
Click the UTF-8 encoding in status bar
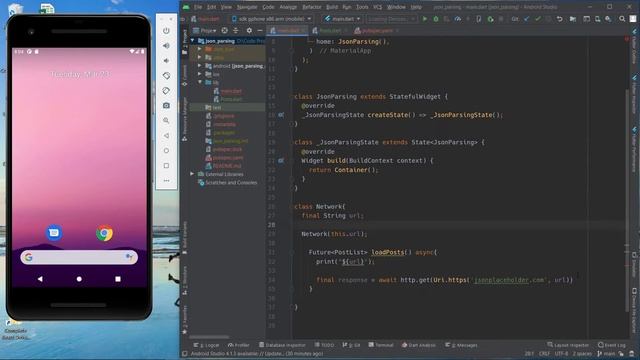point(561,353)
